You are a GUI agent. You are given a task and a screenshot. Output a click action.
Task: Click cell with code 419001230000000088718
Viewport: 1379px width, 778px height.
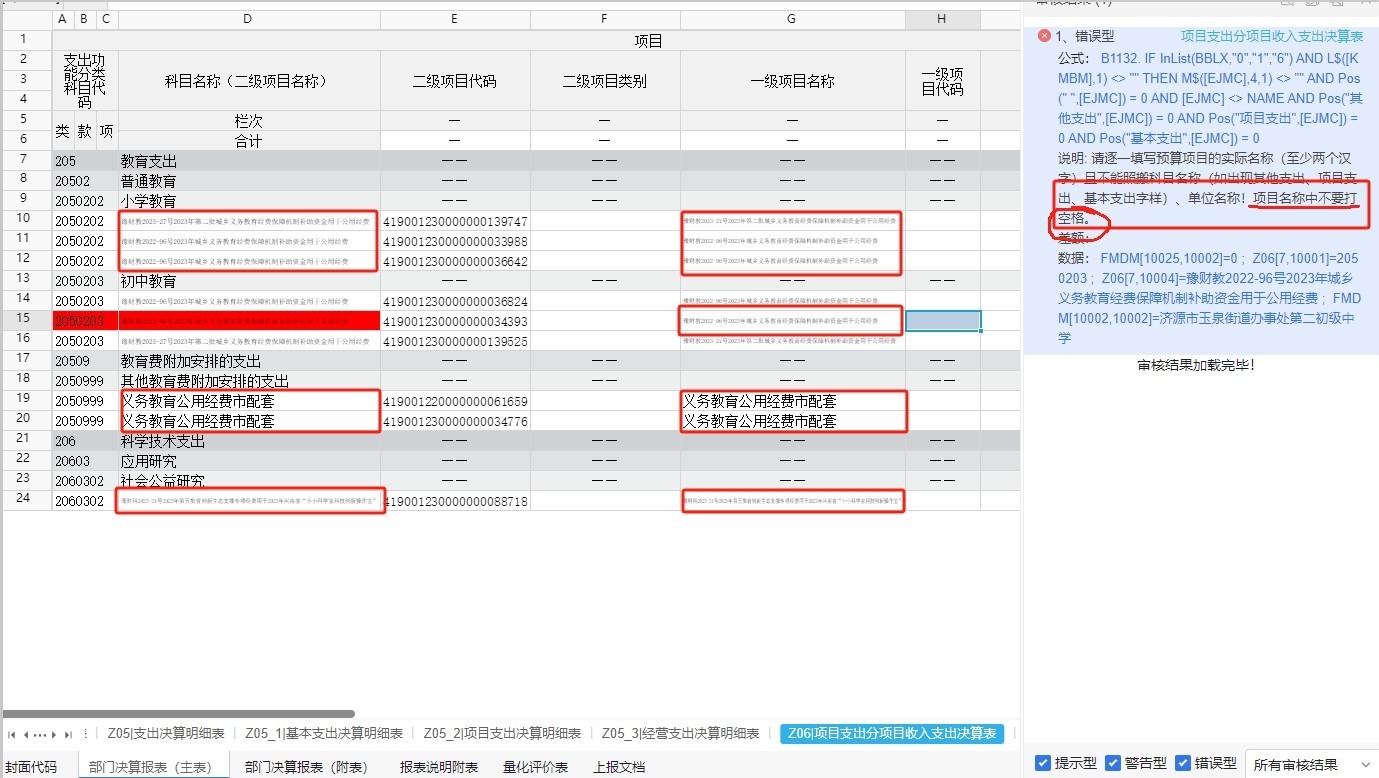[455, 501]
